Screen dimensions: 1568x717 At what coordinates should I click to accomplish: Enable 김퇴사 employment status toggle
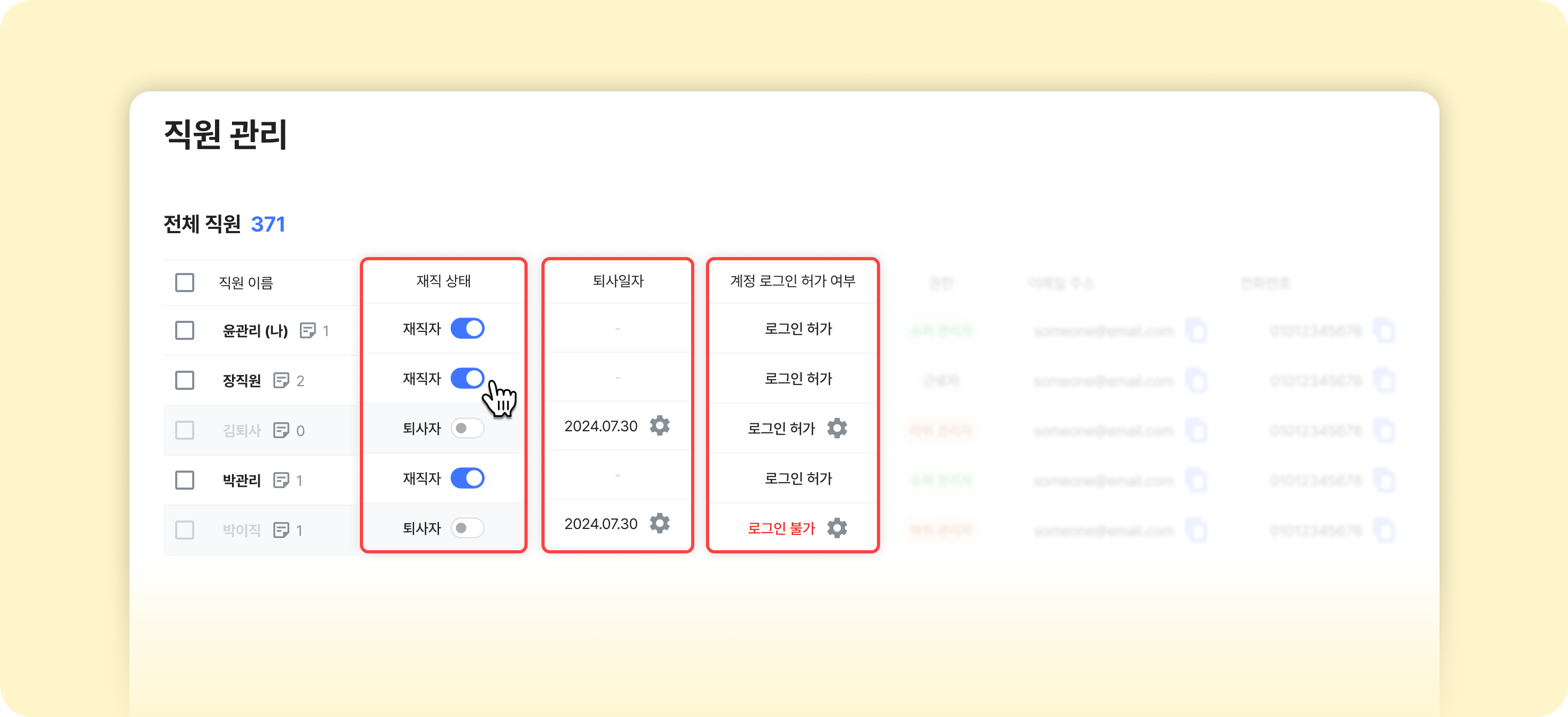tap(467, 428)
